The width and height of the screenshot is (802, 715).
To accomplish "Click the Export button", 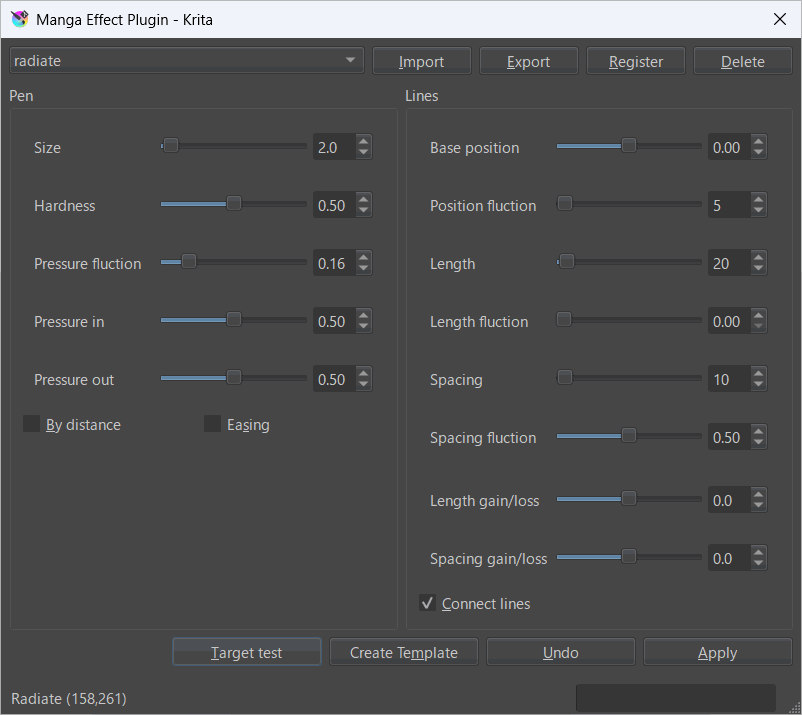I will pyautogui.click(x=528, y=61).
